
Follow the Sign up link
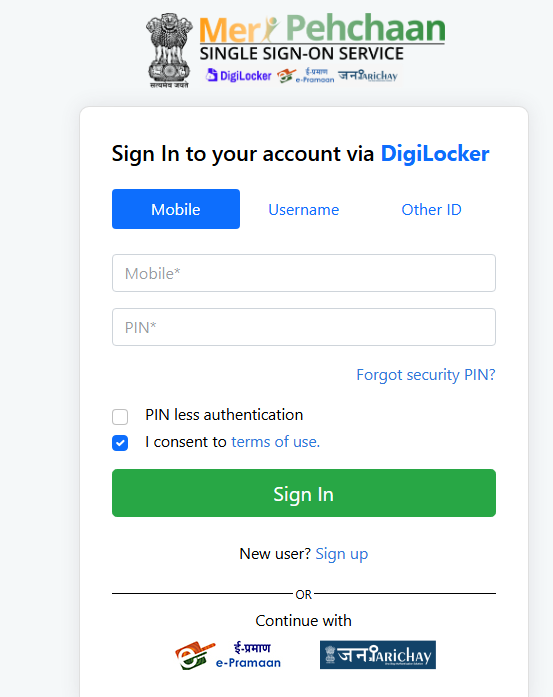[341, 554]
